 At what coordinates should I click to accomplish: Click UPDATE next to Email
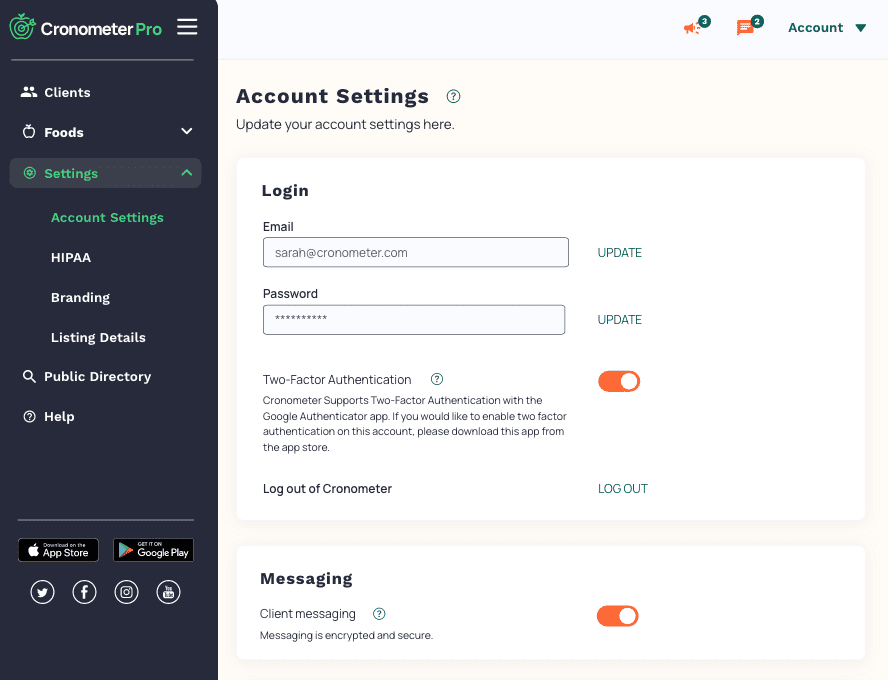tap(620, 253)
